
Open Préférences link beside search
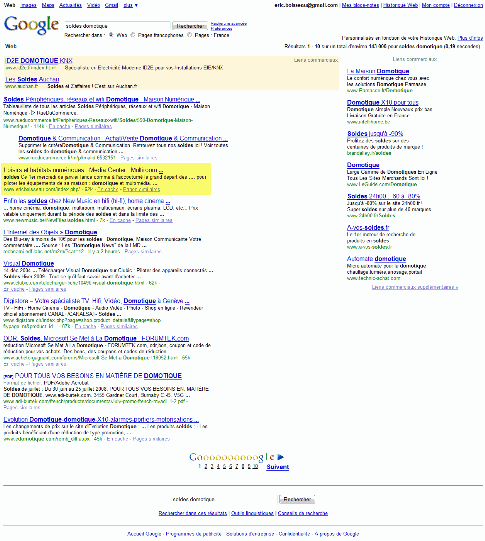(x=221, y=29)
